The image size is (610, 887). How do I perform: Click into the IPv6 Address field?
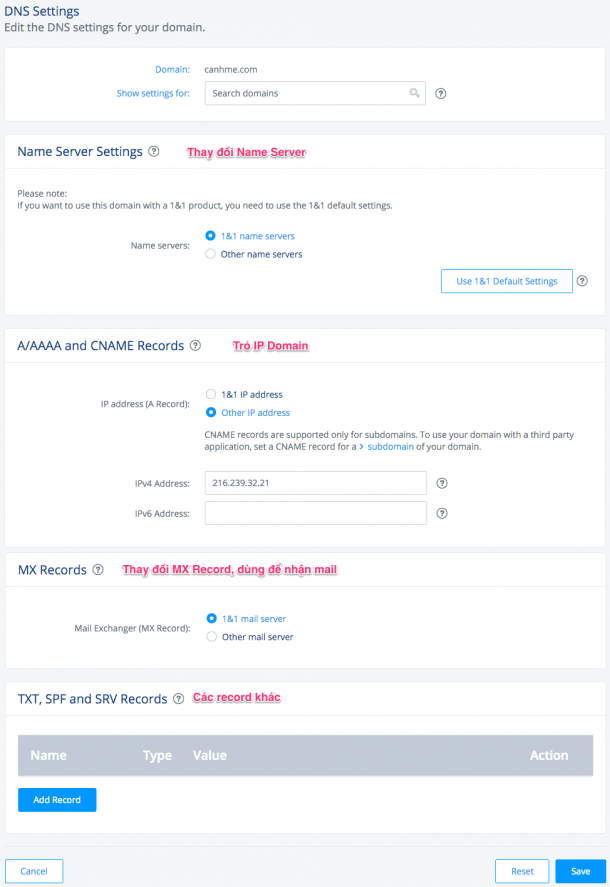pyautogui.click(x=315, y=514)
